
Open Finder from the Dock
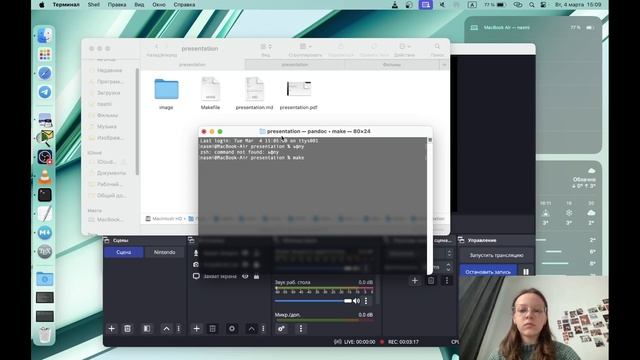(45, 36)
